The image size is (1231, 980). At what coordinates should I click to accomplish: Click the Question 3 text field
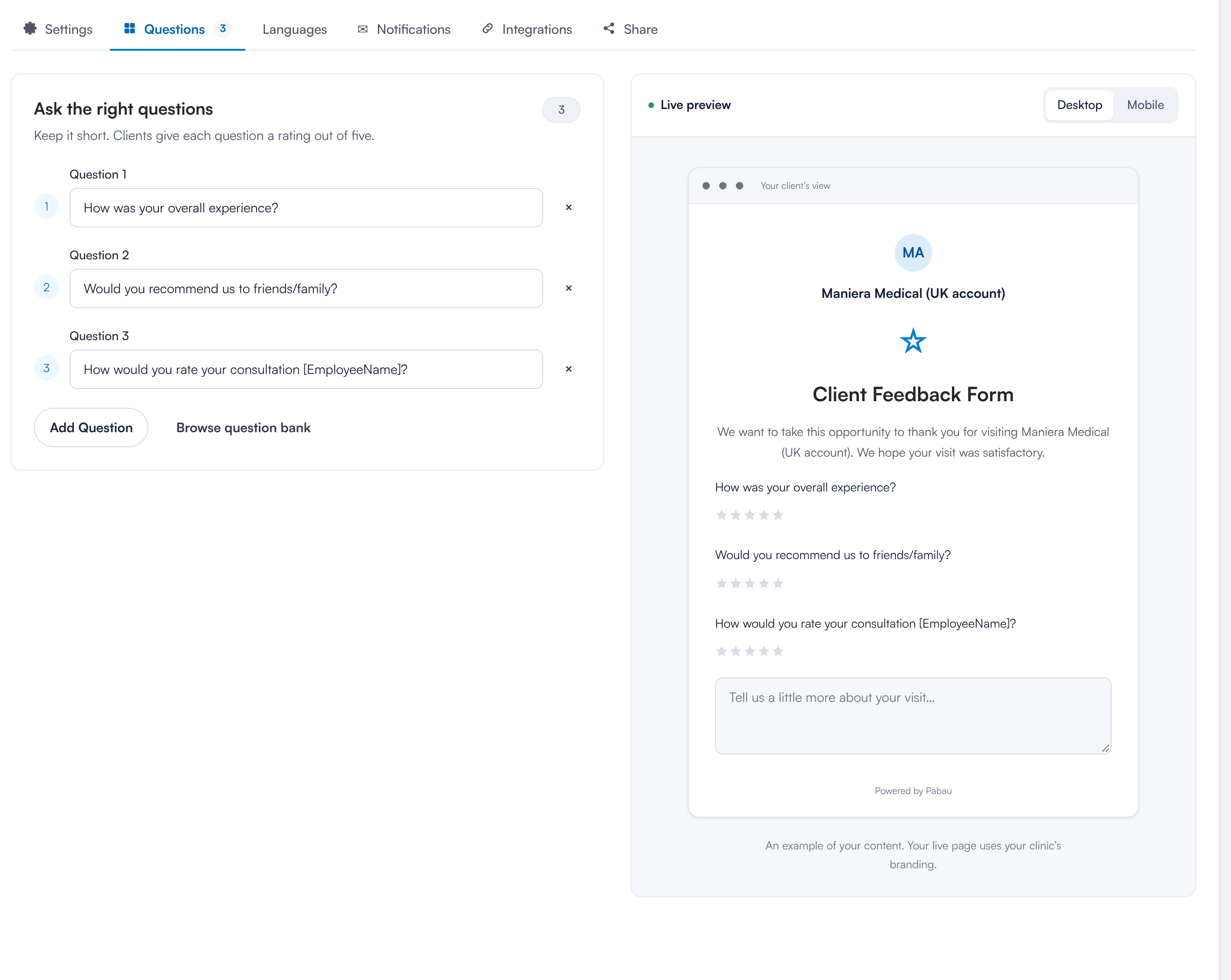(x=306, y=369)
